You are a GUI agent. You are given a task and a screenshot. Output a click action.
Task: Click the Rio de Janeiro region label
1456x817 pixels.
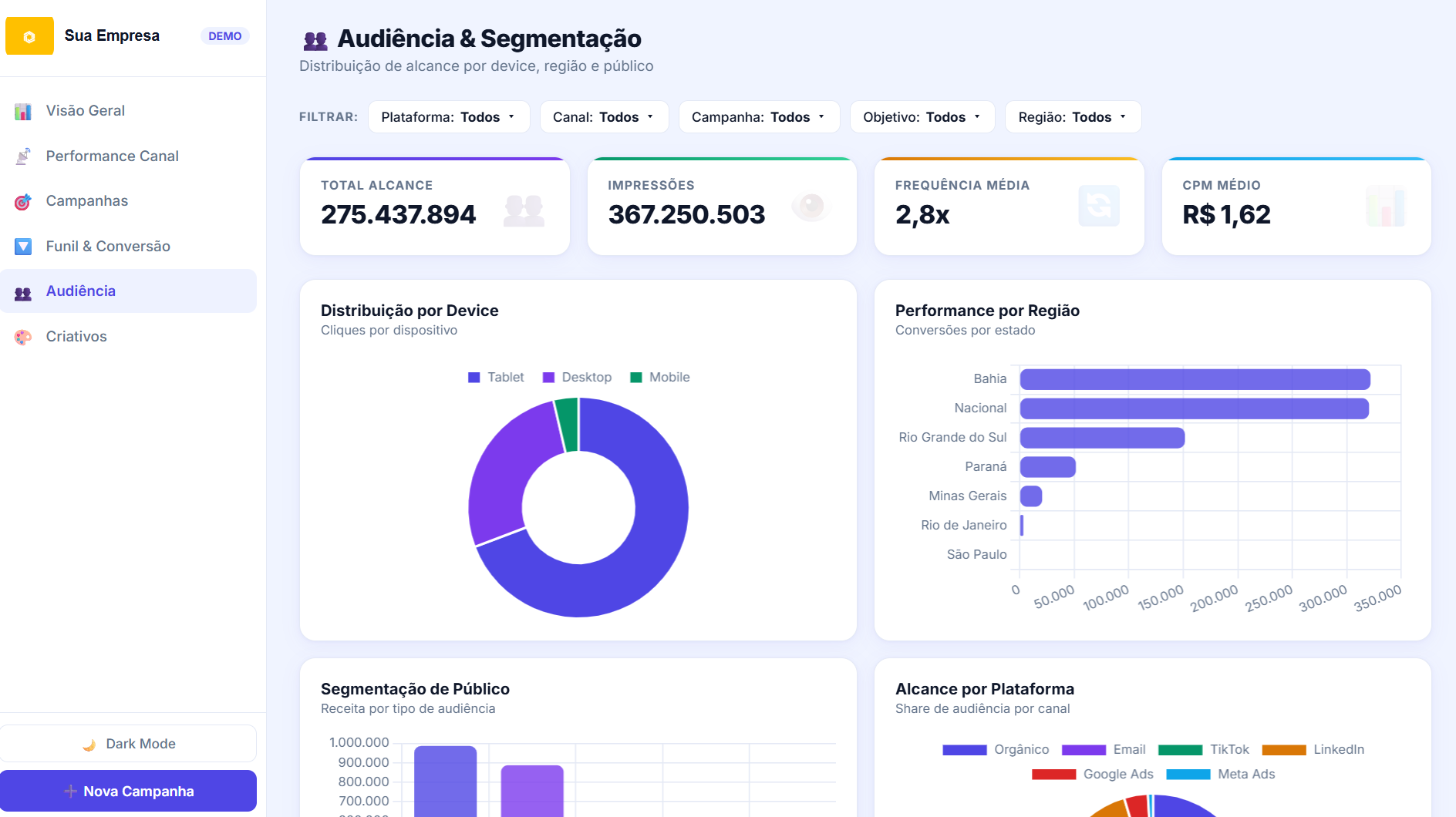[x=964, y=526]
